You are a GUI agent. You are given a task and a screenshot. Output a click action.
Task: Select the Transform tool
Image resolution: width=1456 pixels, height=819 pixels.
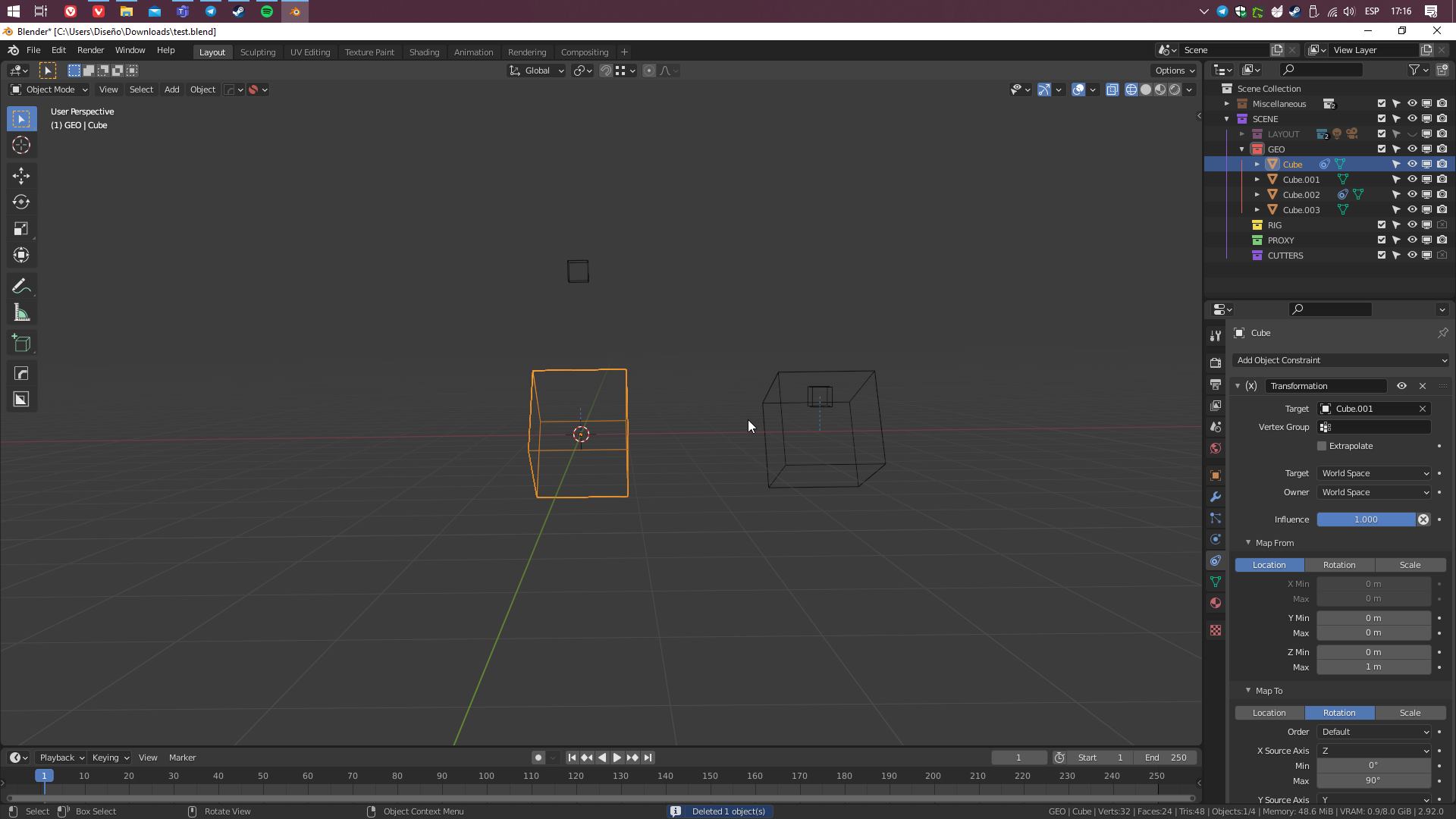point(21,256)
